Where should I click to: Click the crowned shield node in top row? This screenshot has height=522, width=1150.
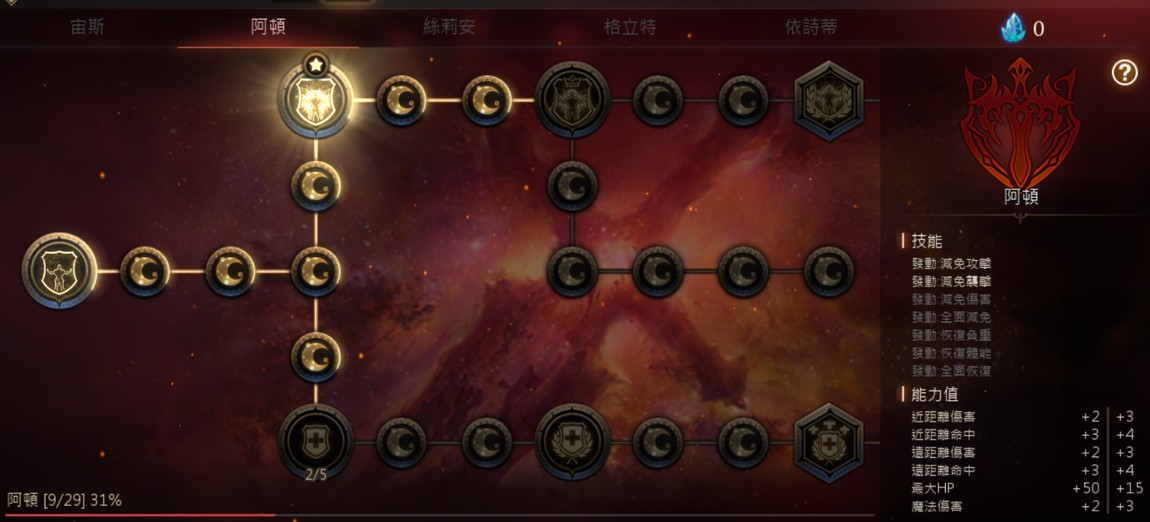pyautogui.click(x=573, y=100)
